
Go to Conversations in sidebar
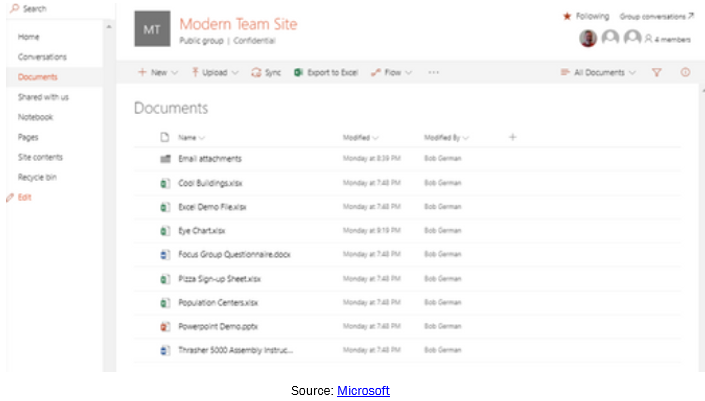[42, 57]
